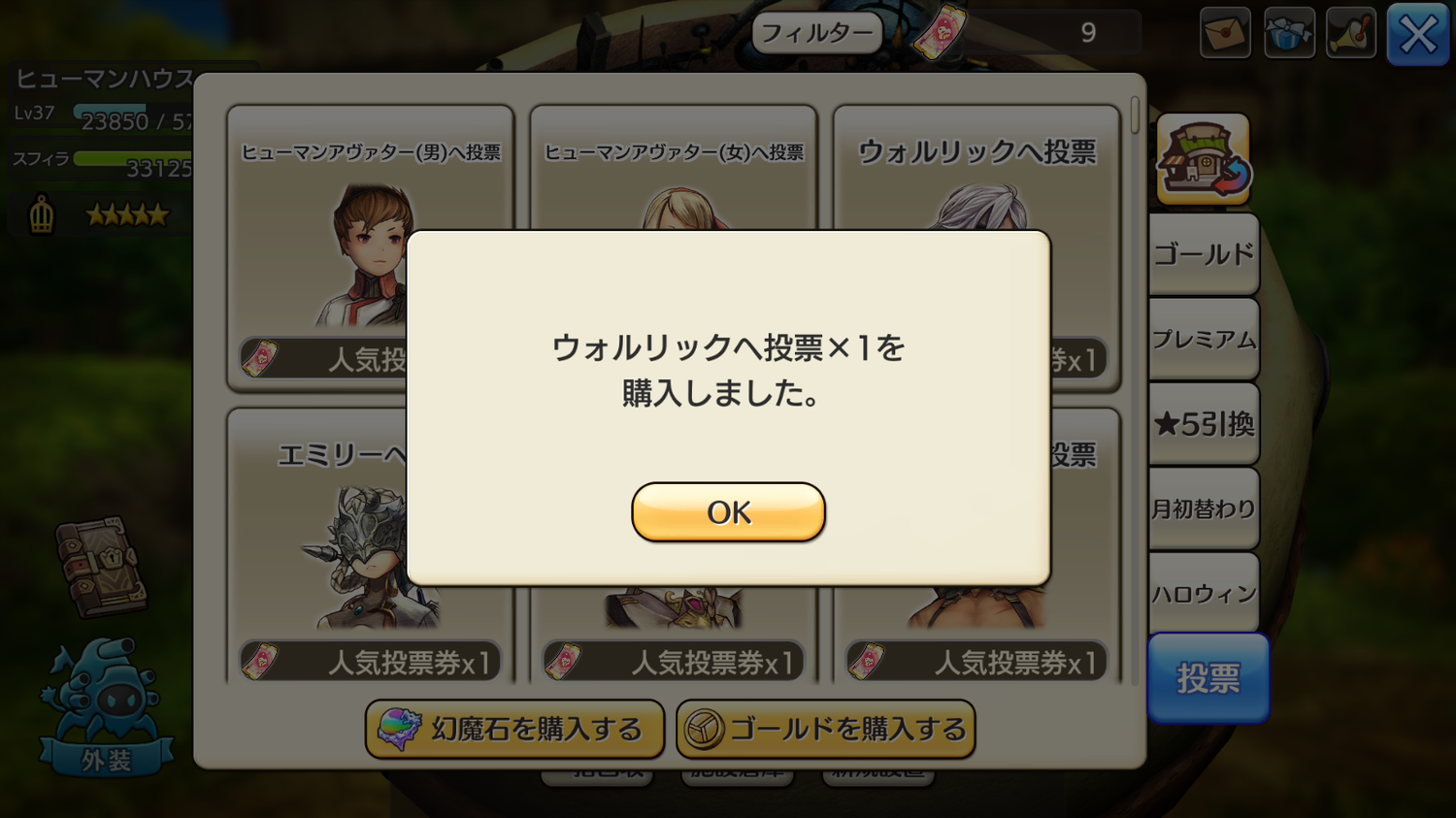
Task: Select the ハロウィン tab
Action: (1204, 593)
